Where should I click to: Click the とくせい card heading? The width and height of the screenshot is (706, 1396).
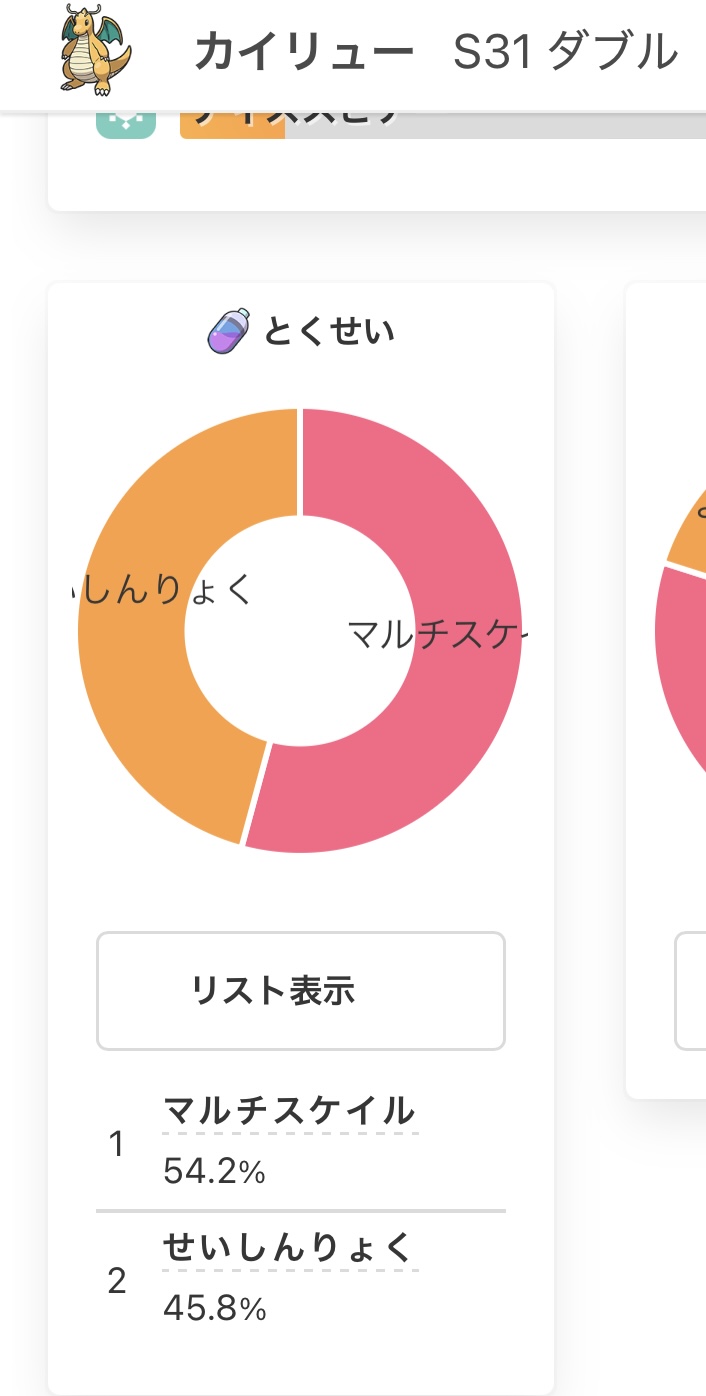tap(329, 331)
